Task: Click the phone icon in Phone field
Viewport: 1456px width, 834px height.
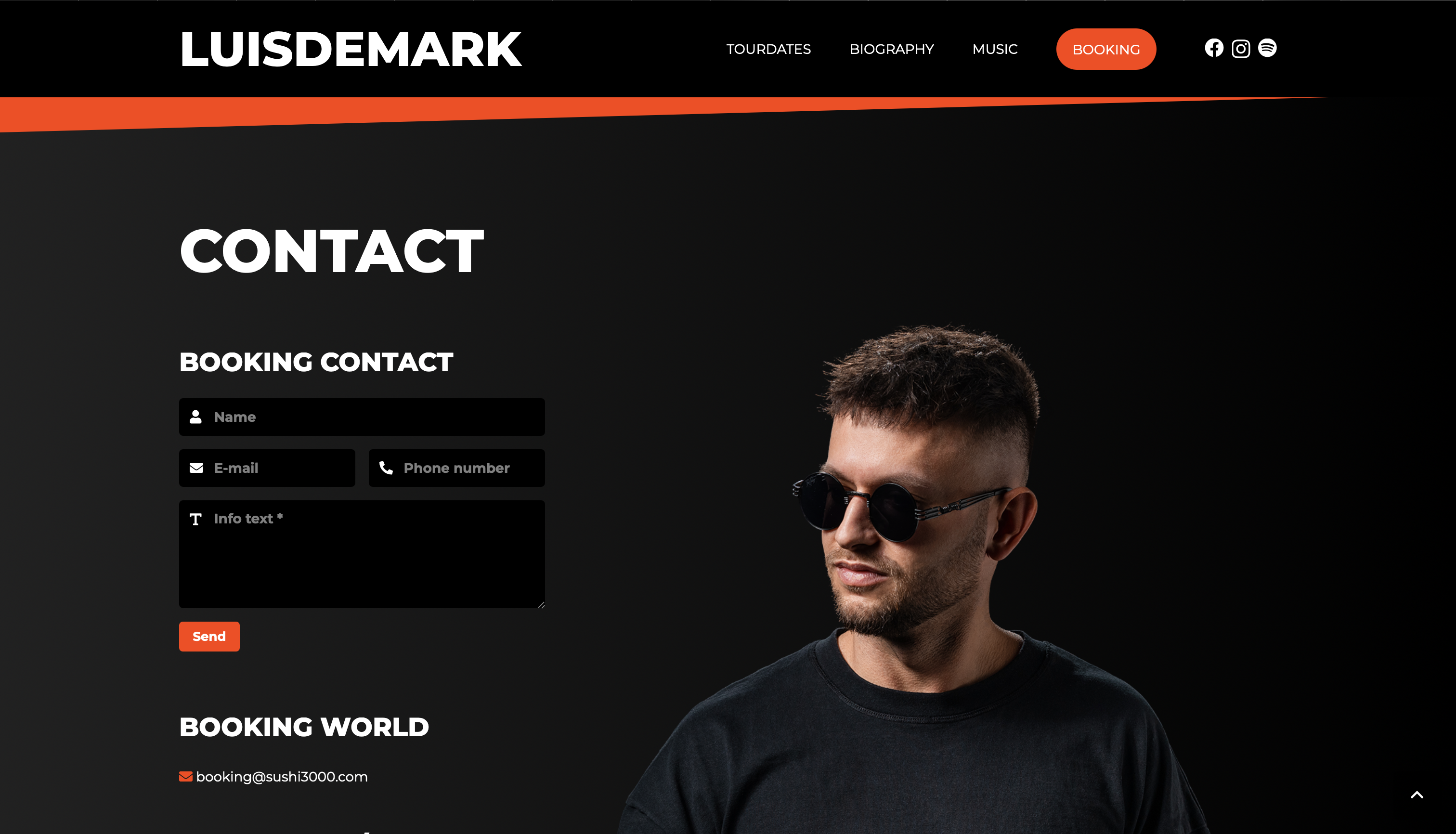Action: [386, 468]
